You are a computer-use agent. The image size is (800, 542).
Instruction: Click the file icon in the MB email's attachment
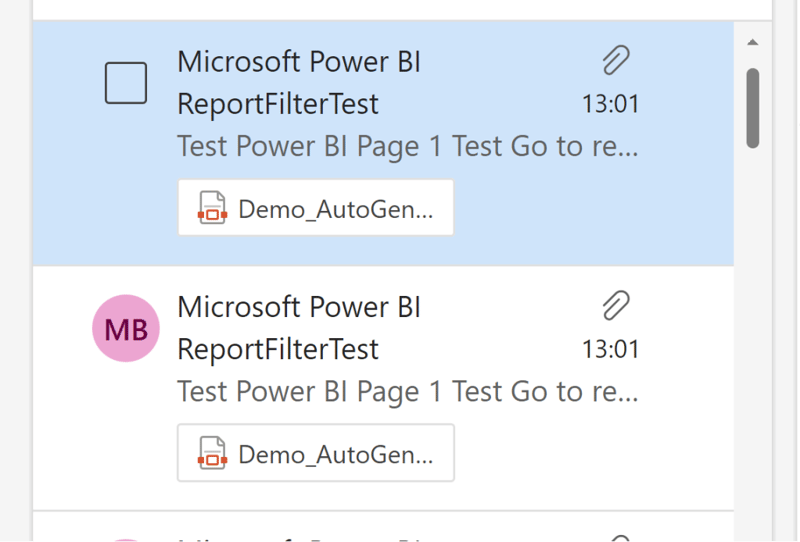pos(212,453)
